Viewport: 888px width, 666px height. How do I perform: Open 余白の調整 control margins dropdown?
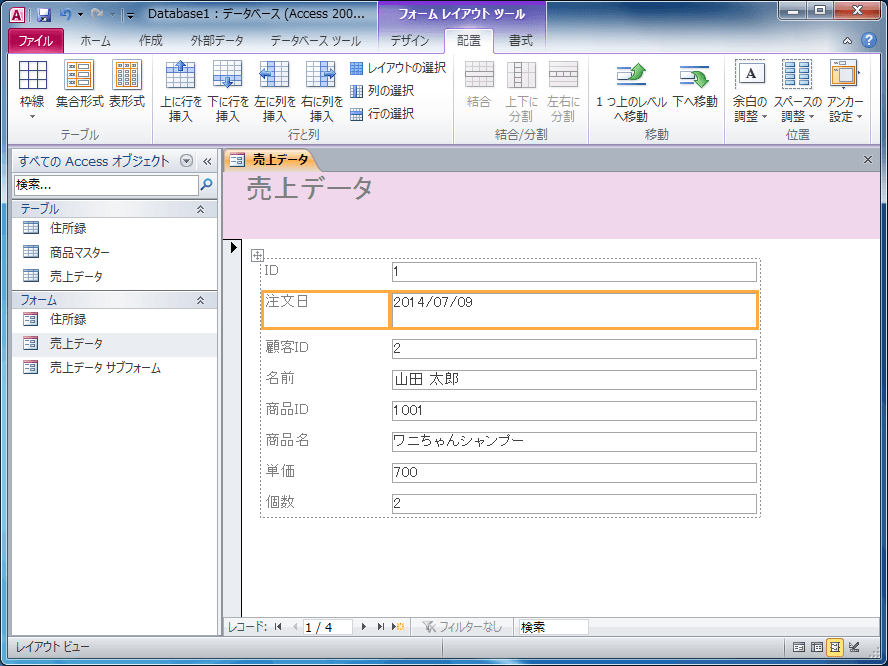tap(750, 91)
